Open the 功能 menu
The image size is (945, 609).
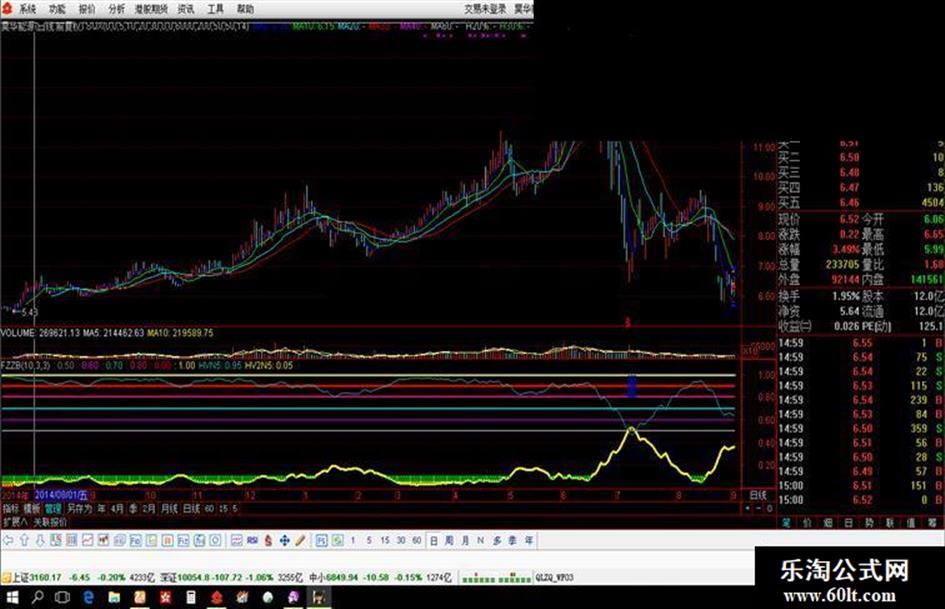pos(57,9)
